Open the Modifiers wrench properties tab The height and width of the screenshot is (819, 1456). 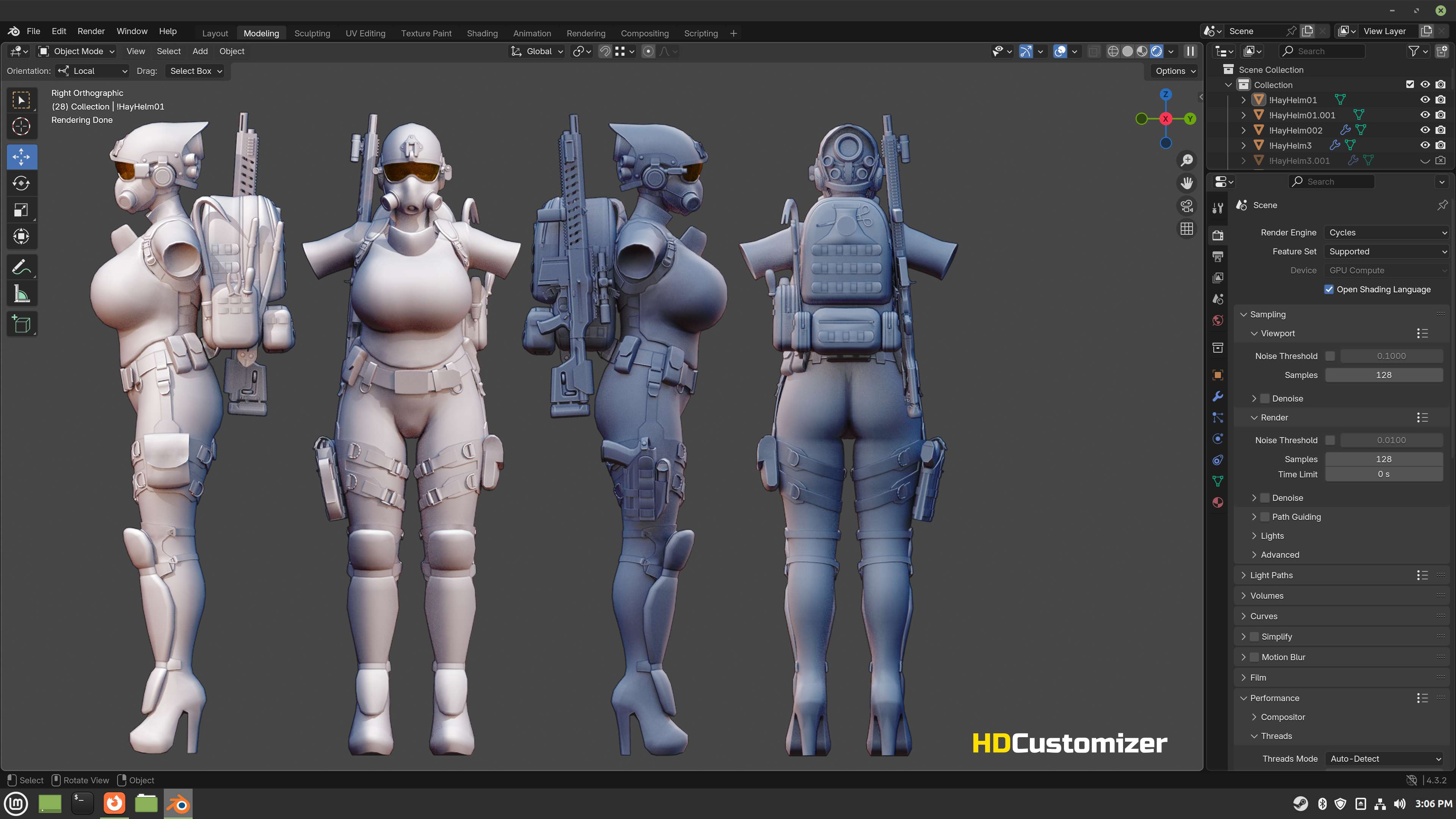point(1218,396)
